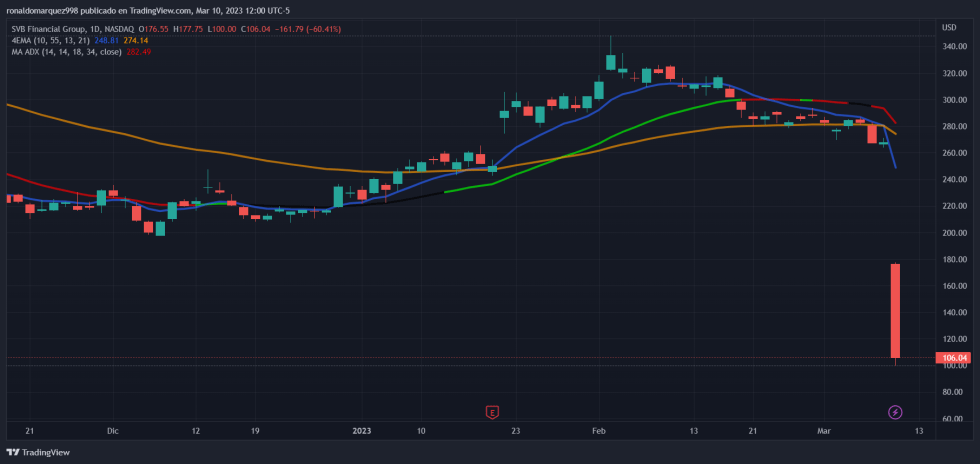
Task: Click the large red crash candlestick
Action: tap(895, 310)
